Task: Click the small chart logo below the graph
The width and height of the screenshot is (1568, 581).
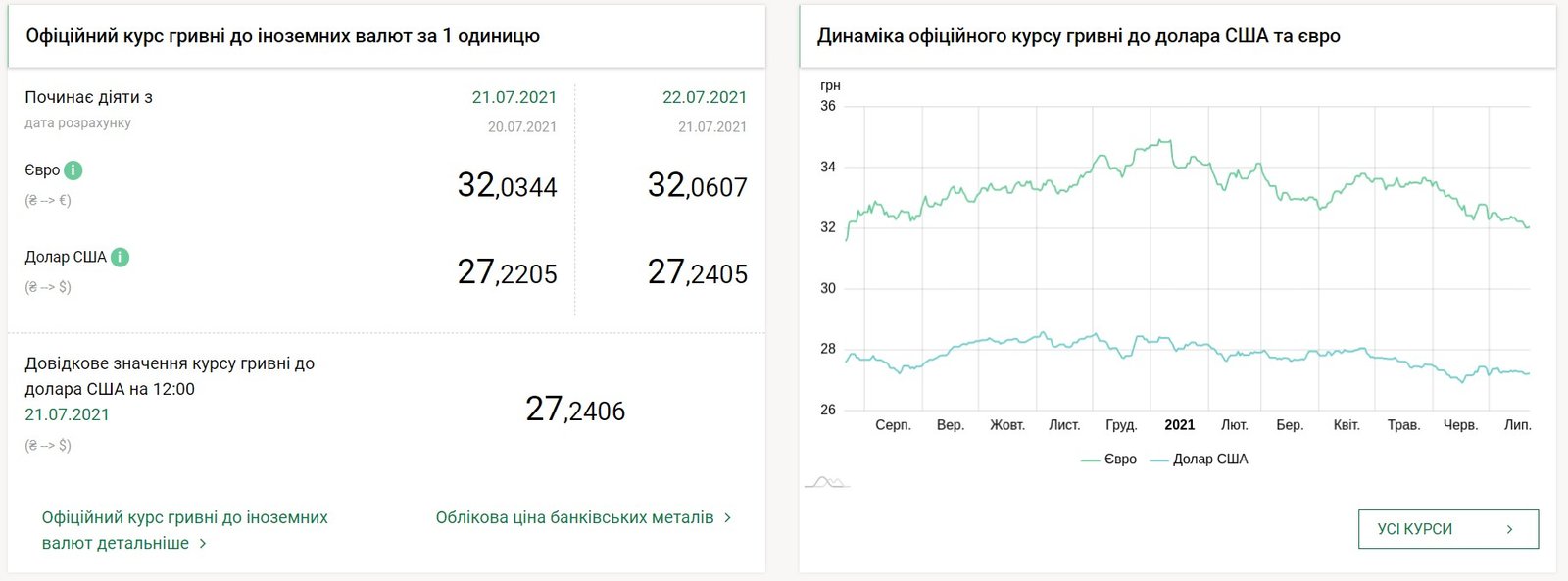Action: coord(826,481)
